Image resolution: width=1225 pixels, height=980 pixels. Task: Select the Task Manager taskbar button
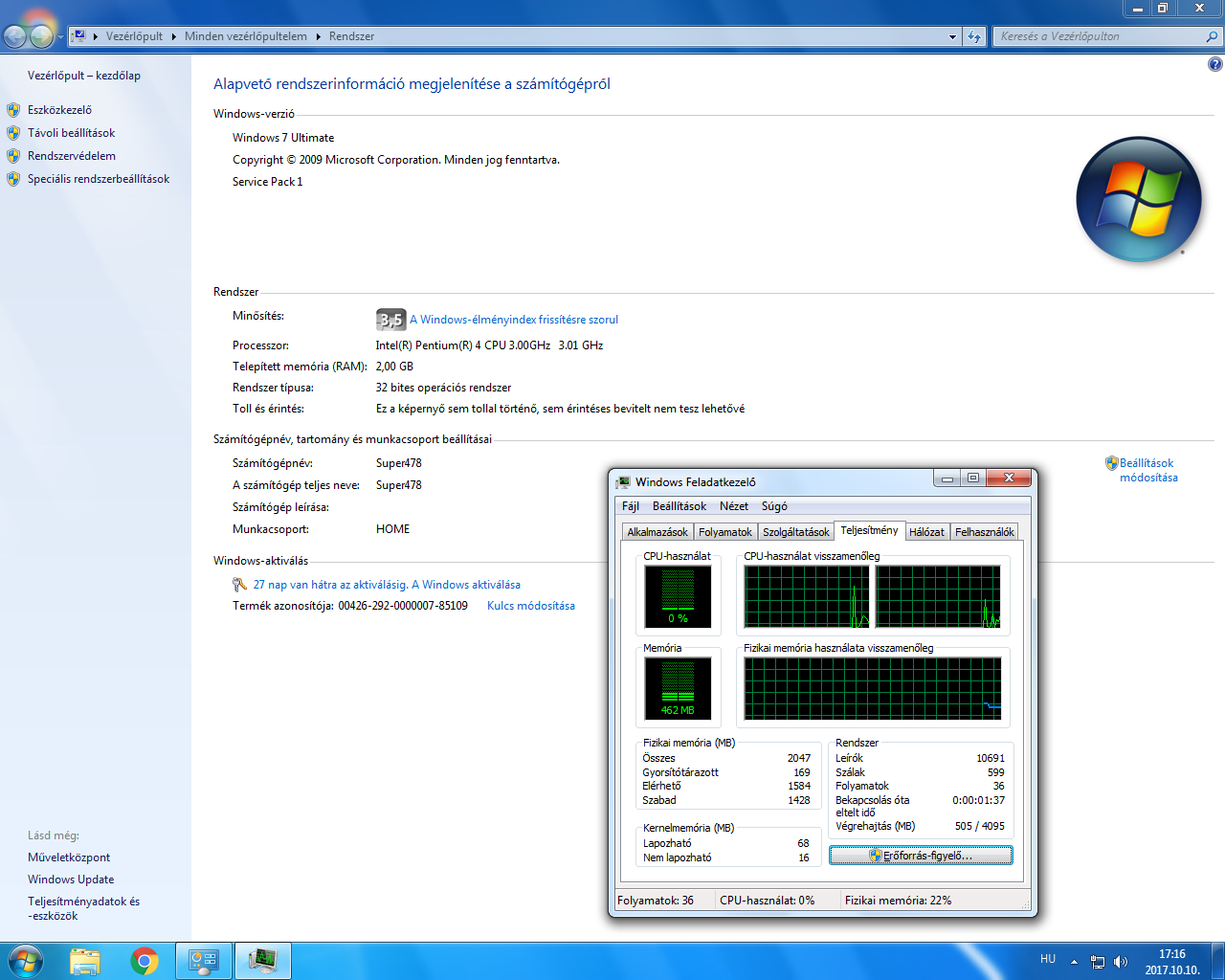tap(262, 961)
